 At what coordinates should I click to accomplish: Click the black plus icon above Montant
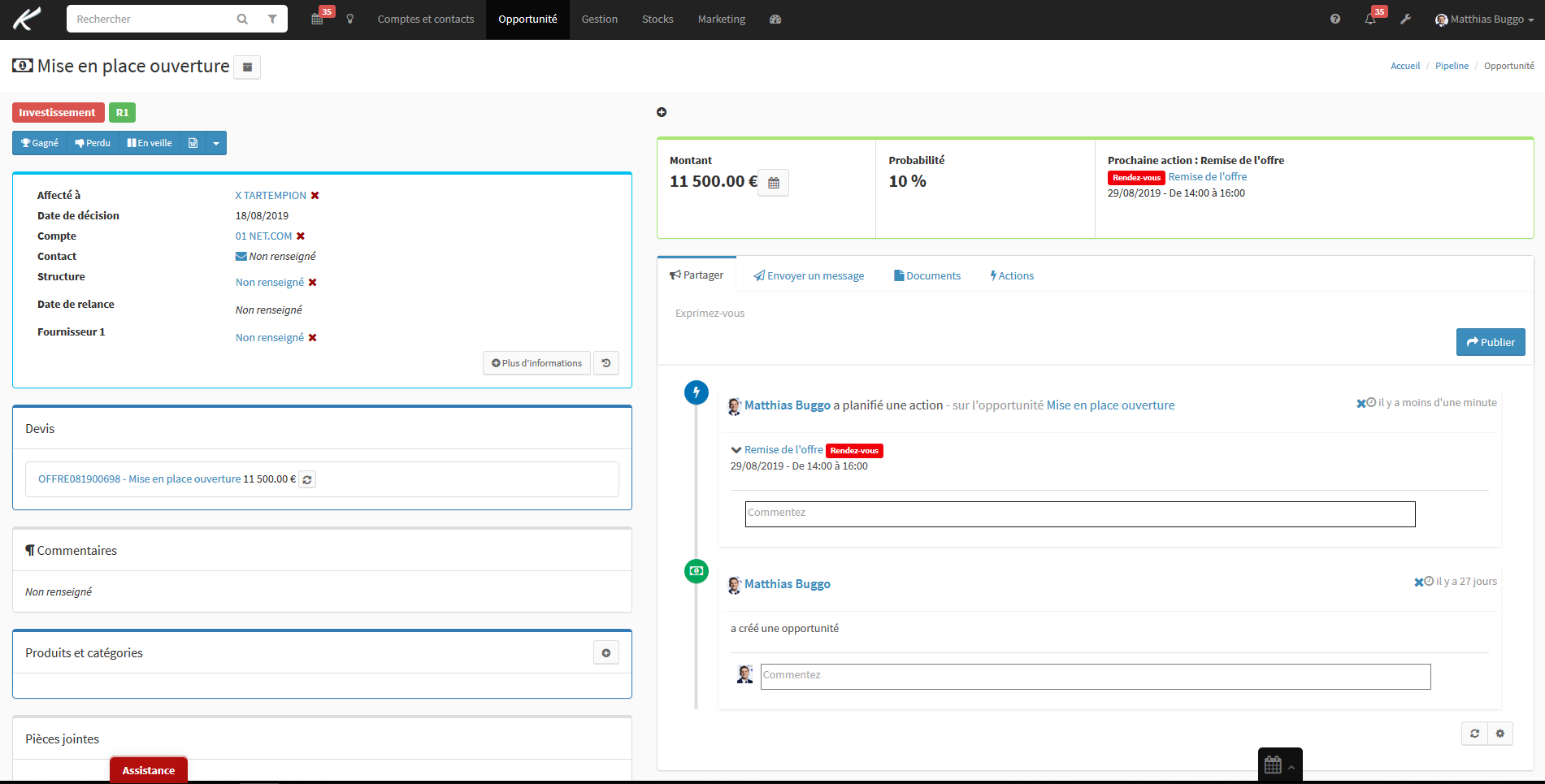[662, 112]
